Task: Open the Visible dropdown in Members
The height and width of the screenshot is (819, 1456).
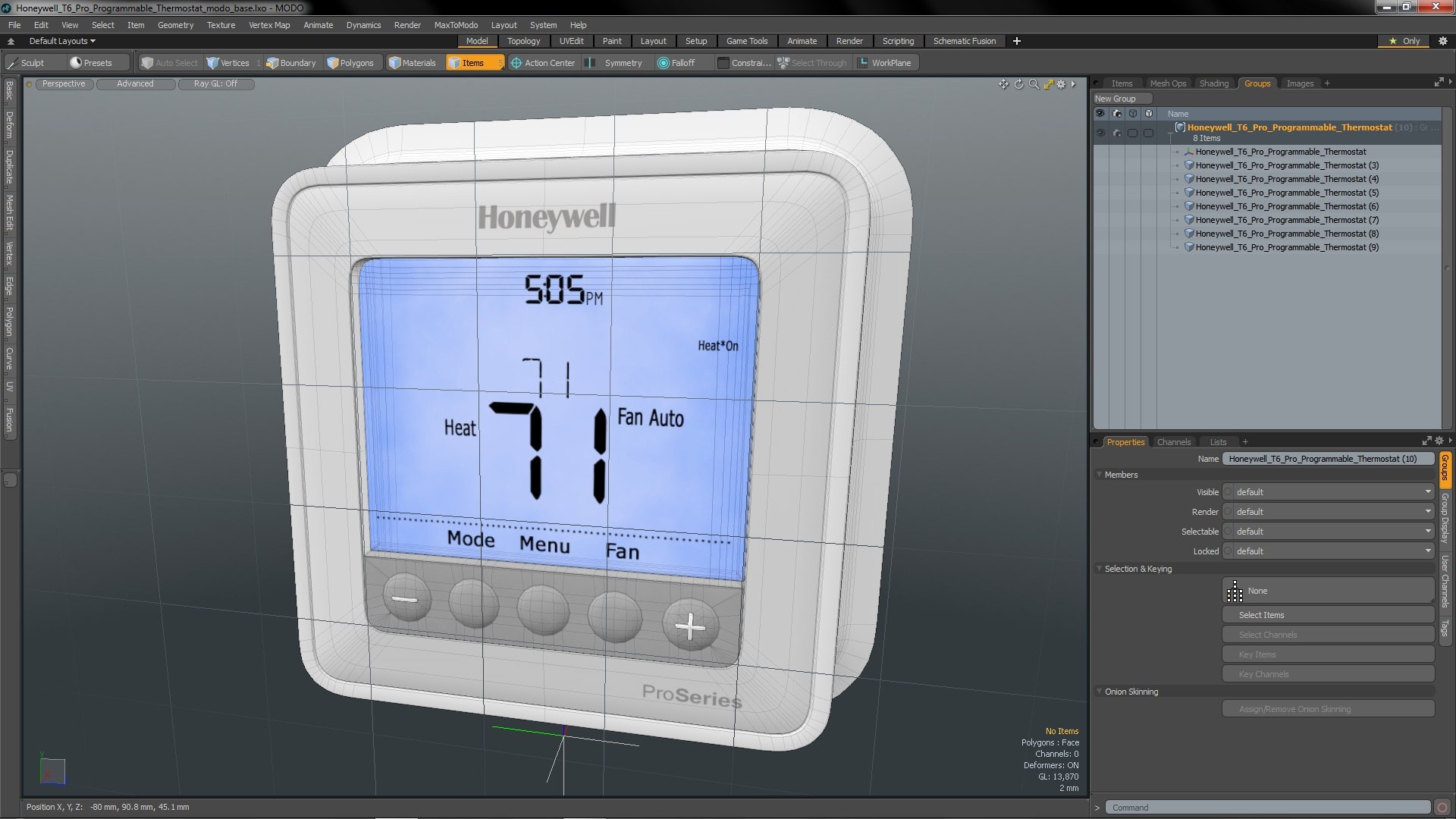Action: click(x=1329, y=492)
